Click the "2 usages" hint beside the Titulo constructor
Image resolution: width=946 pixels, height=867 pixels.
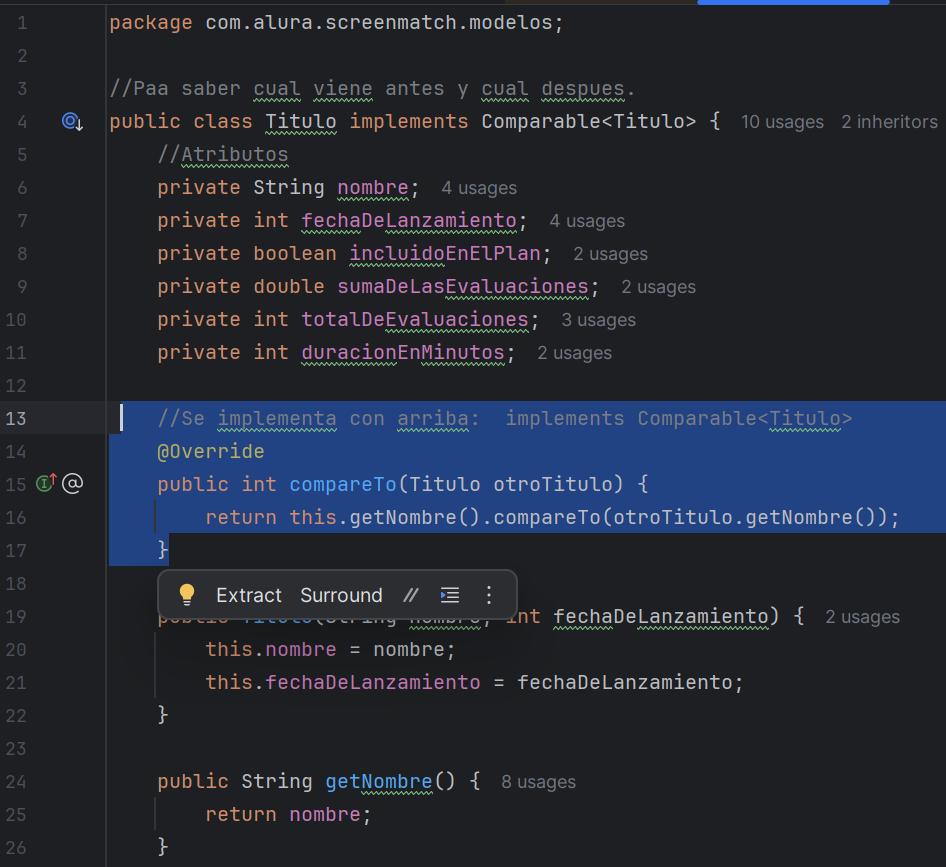[x=862, y=617]
